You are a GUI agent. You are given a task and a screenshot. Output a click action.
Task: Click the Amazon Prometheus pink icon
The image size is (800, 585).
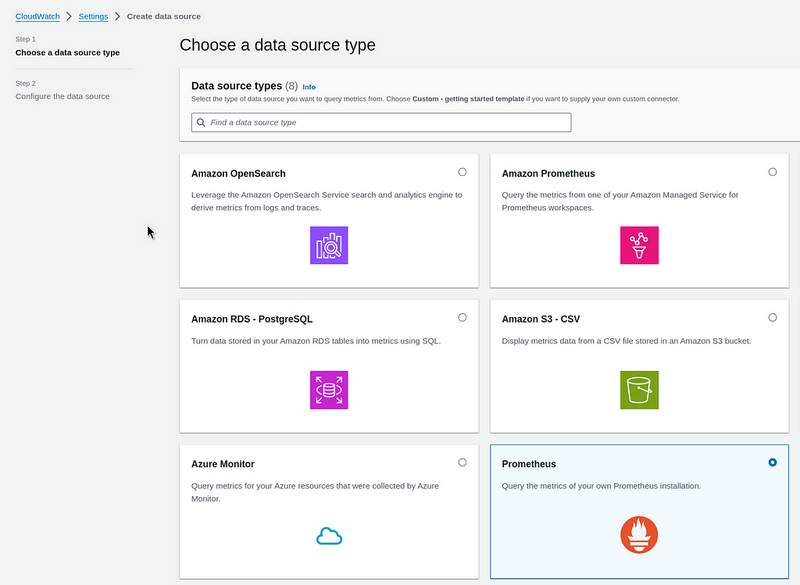639,245
